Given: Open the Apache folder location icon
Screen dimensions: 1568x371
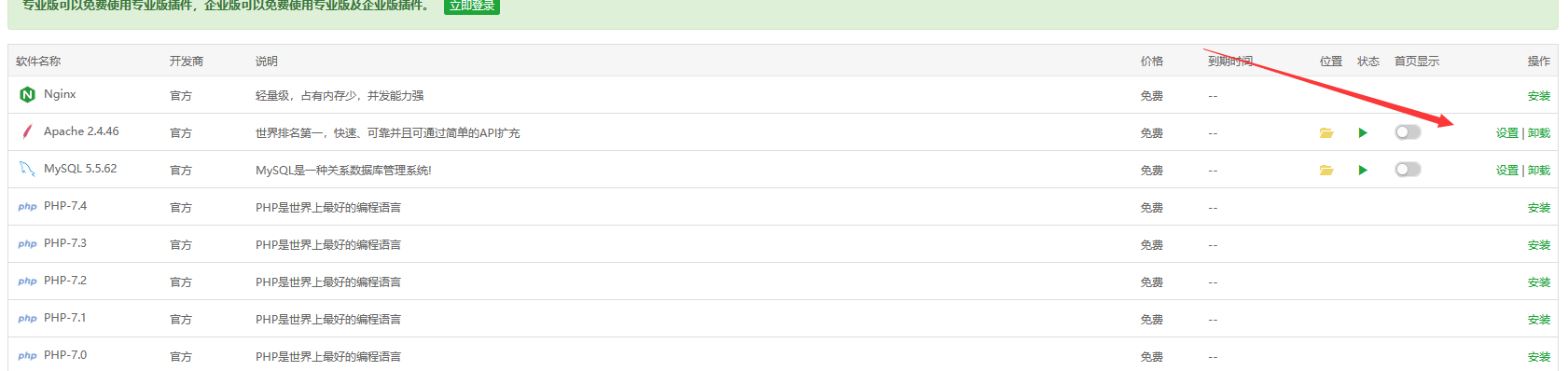Looking at the screenshot, I should point(1325,133).
